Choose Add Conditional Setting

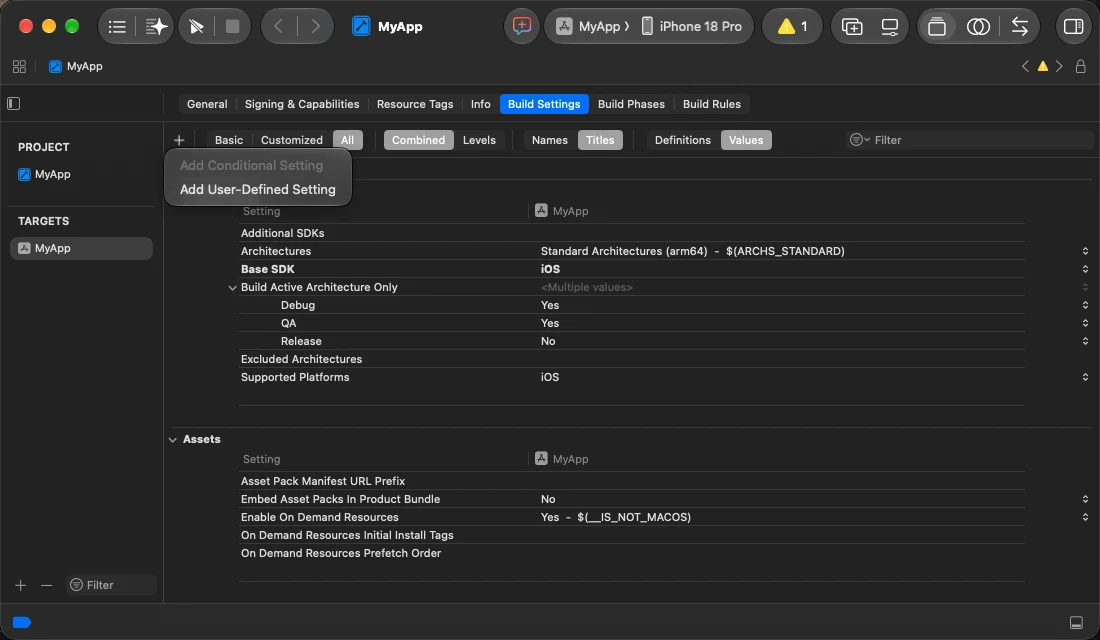coord(251,166)
